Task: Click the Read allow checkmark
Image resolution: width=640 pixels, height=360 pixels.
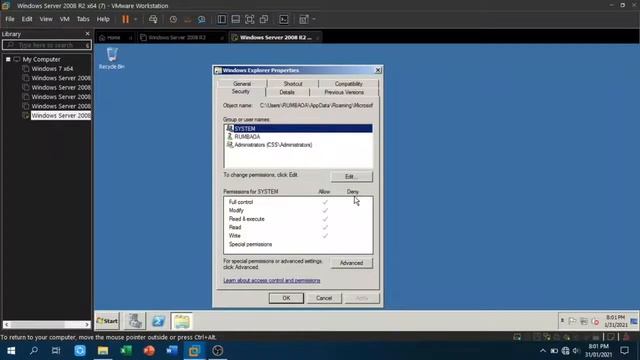Action: pyautogui.click(x=325, y=227)
